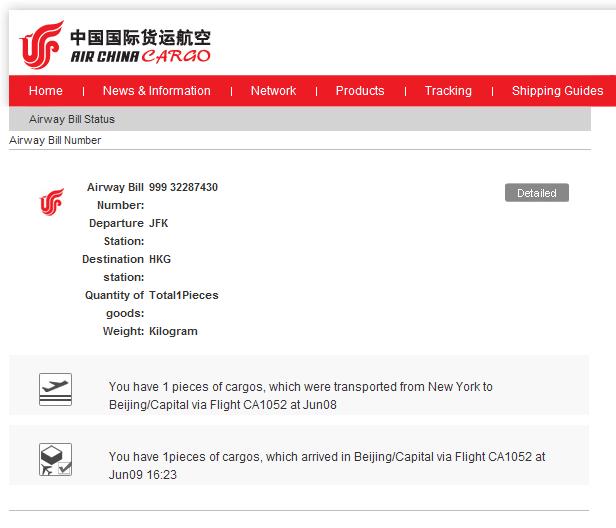Viewport: 616px width, 528px height.
Task: Click the transported from New York status message
Action: [x=301, y=396]
